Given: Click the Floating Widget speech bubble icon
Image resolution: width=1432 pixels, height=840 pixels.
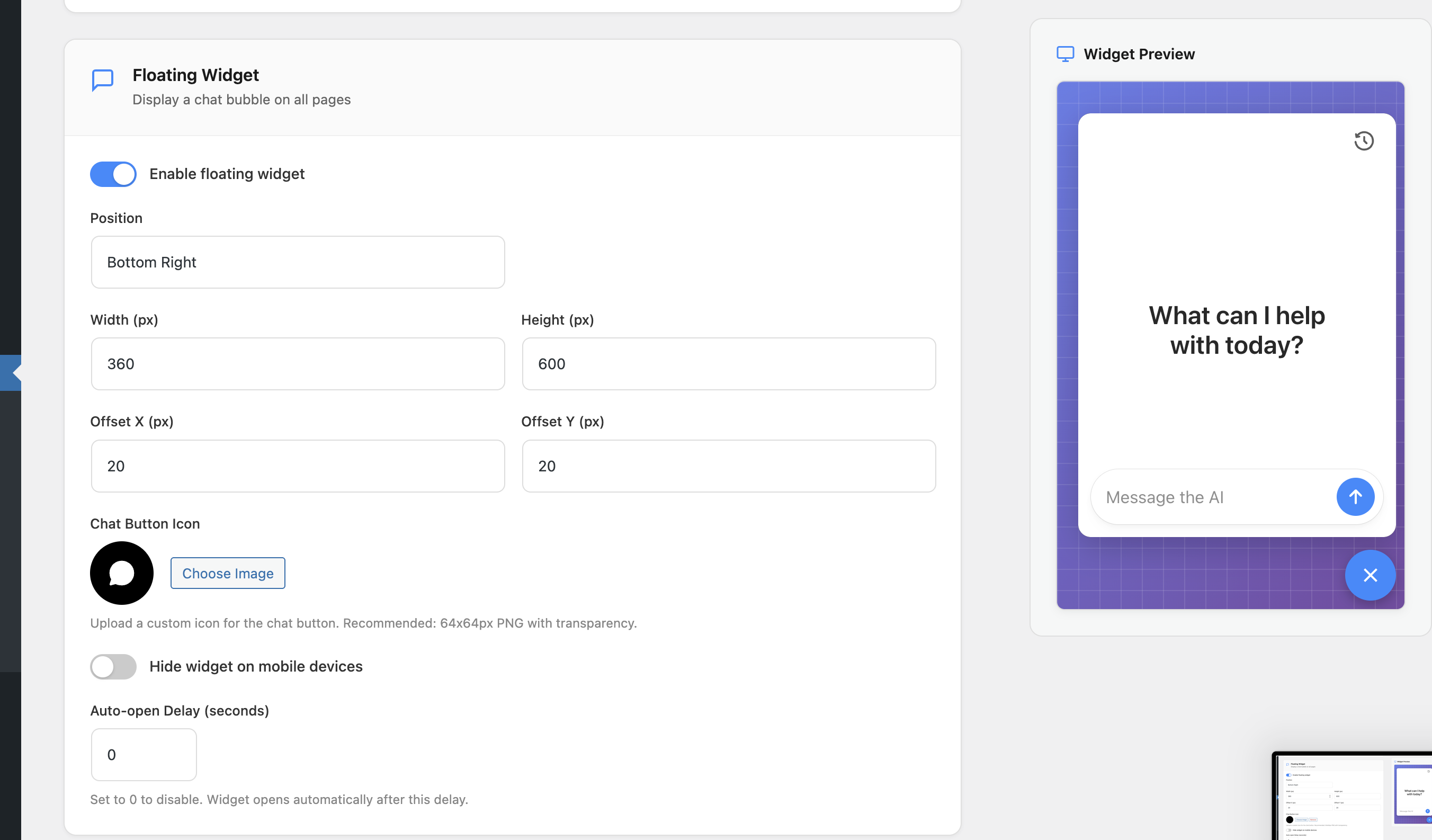Looking at the screenshot, I should point(103,79).
